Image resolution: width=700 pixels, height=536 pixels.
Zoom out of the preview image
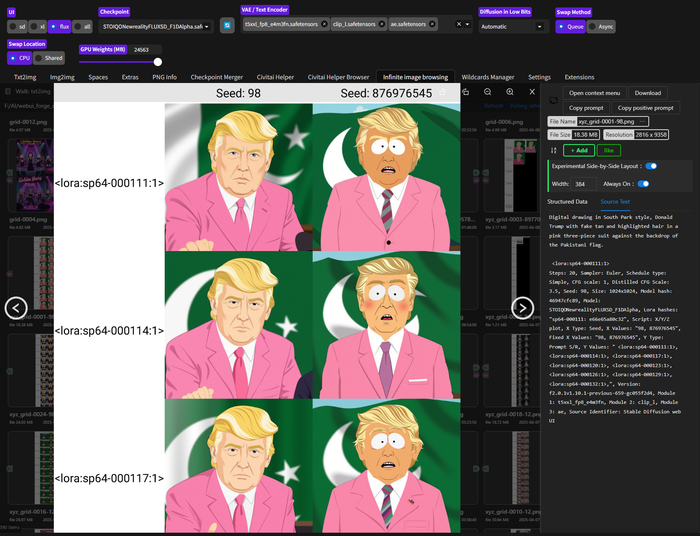(486, 92)
